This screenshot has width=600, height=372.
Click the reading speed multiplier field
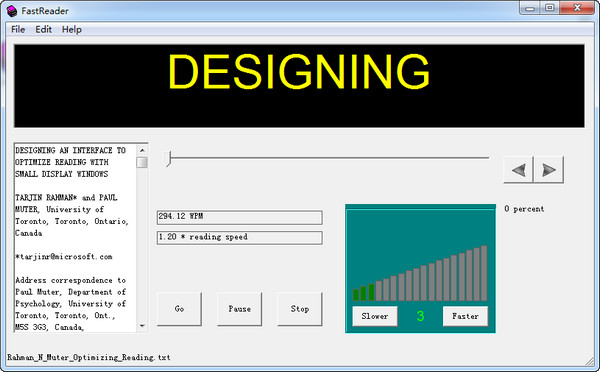(240, 237)
